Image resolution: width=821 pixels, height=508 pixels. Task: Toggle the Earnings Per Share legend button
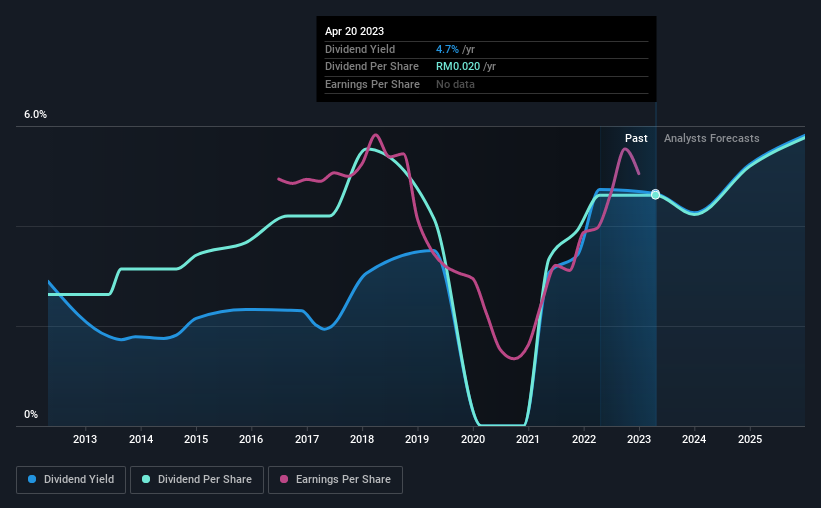pyautogui.click(x=335, y=480)
